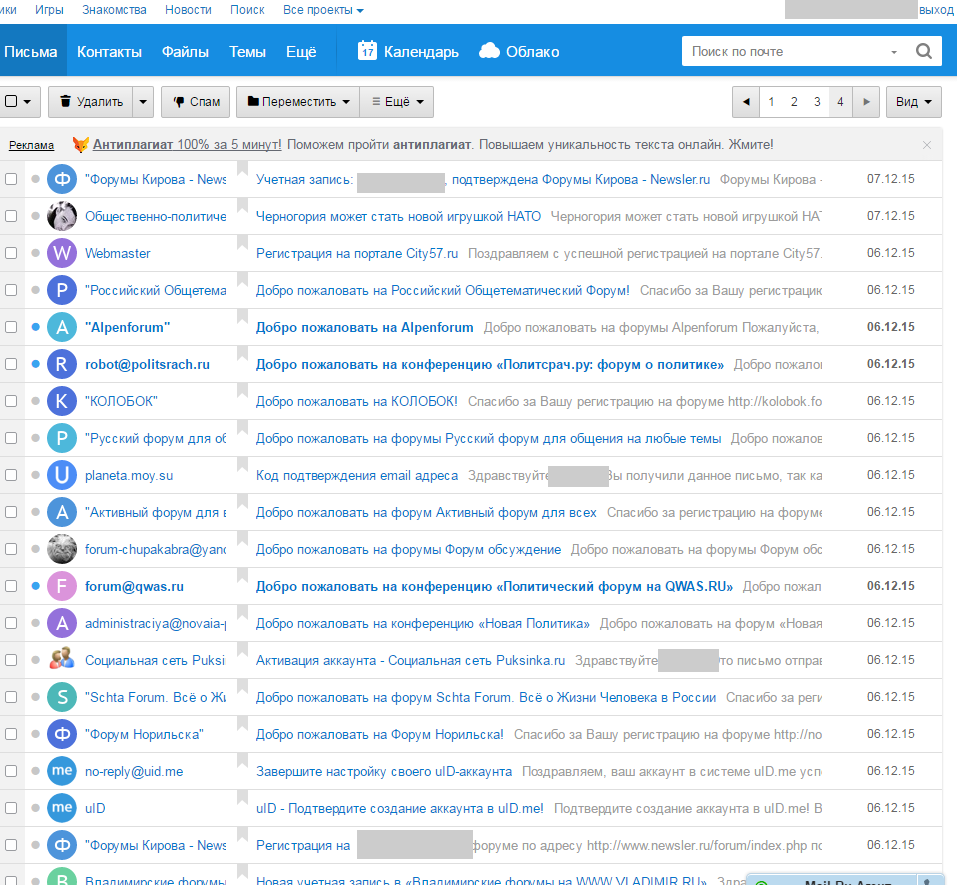
Task: Open the Облако cloud icon
Action: (489, 51)
